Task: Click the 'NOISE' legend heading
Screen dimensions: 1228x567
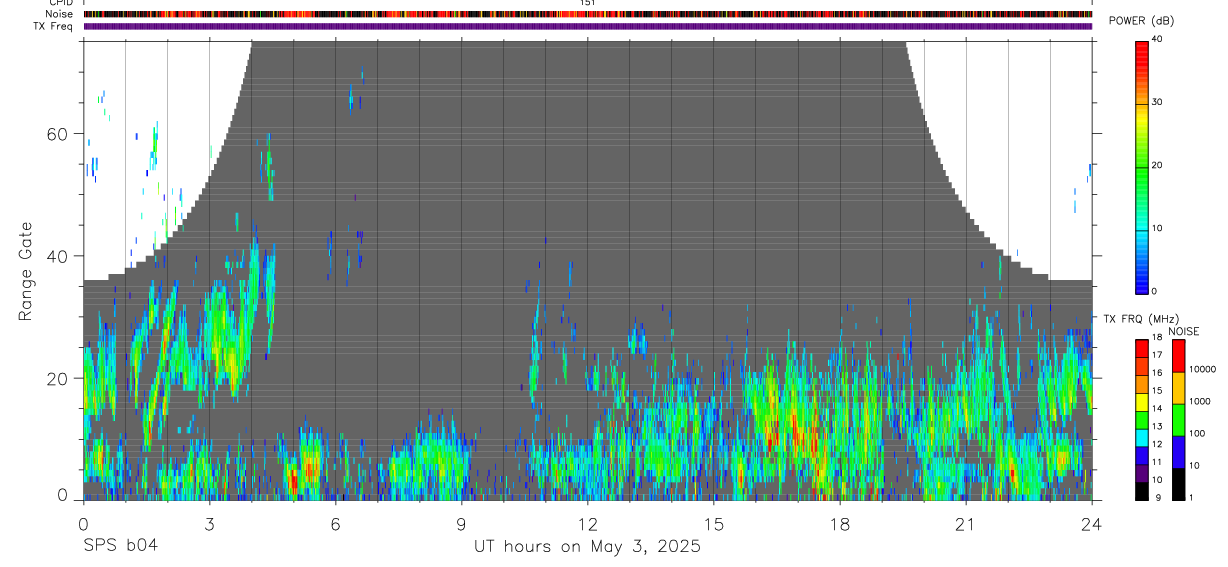Action: (1184, 331)
